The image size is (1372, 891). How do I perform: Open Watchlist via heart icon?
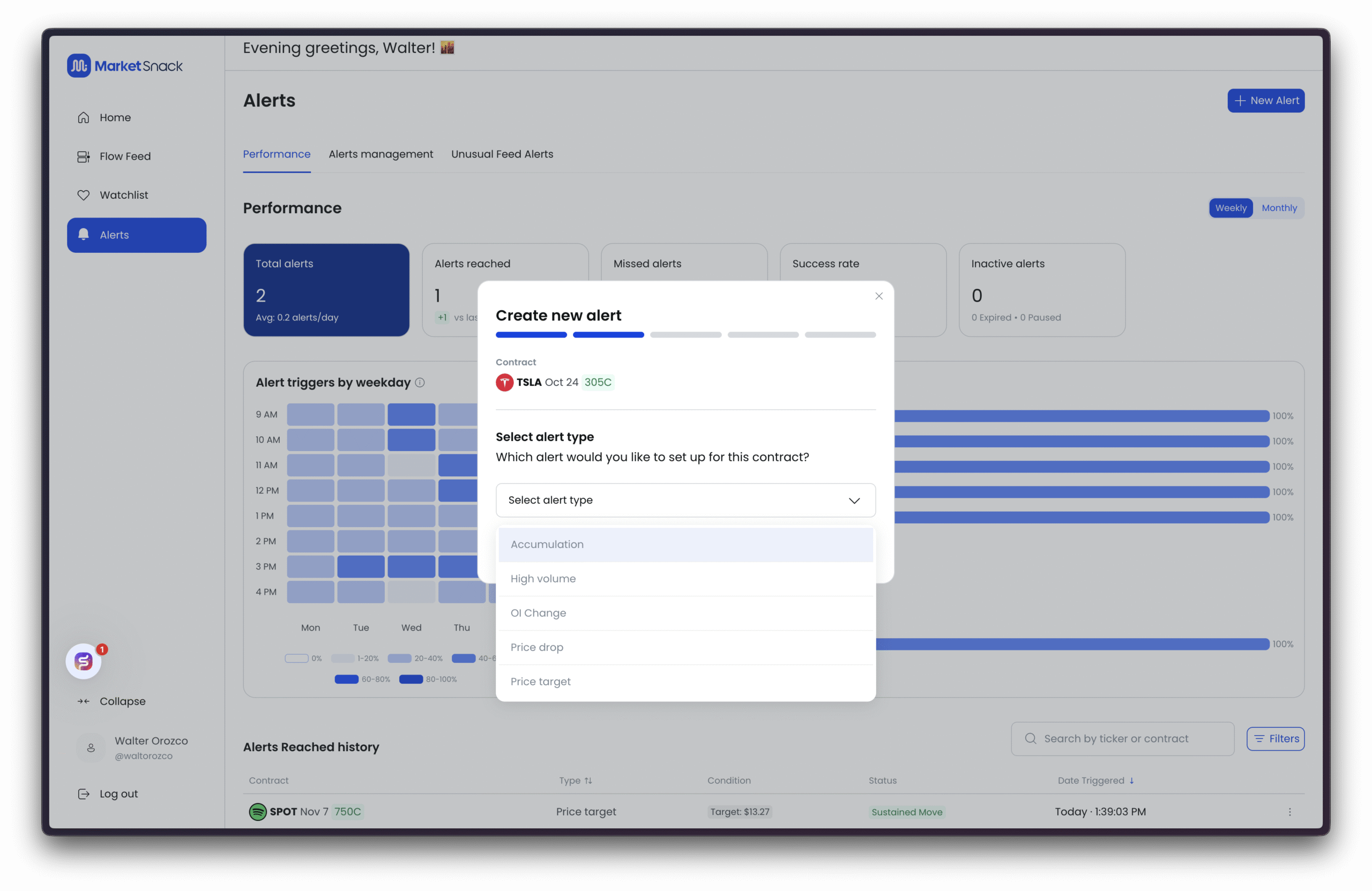click(84, 196)
